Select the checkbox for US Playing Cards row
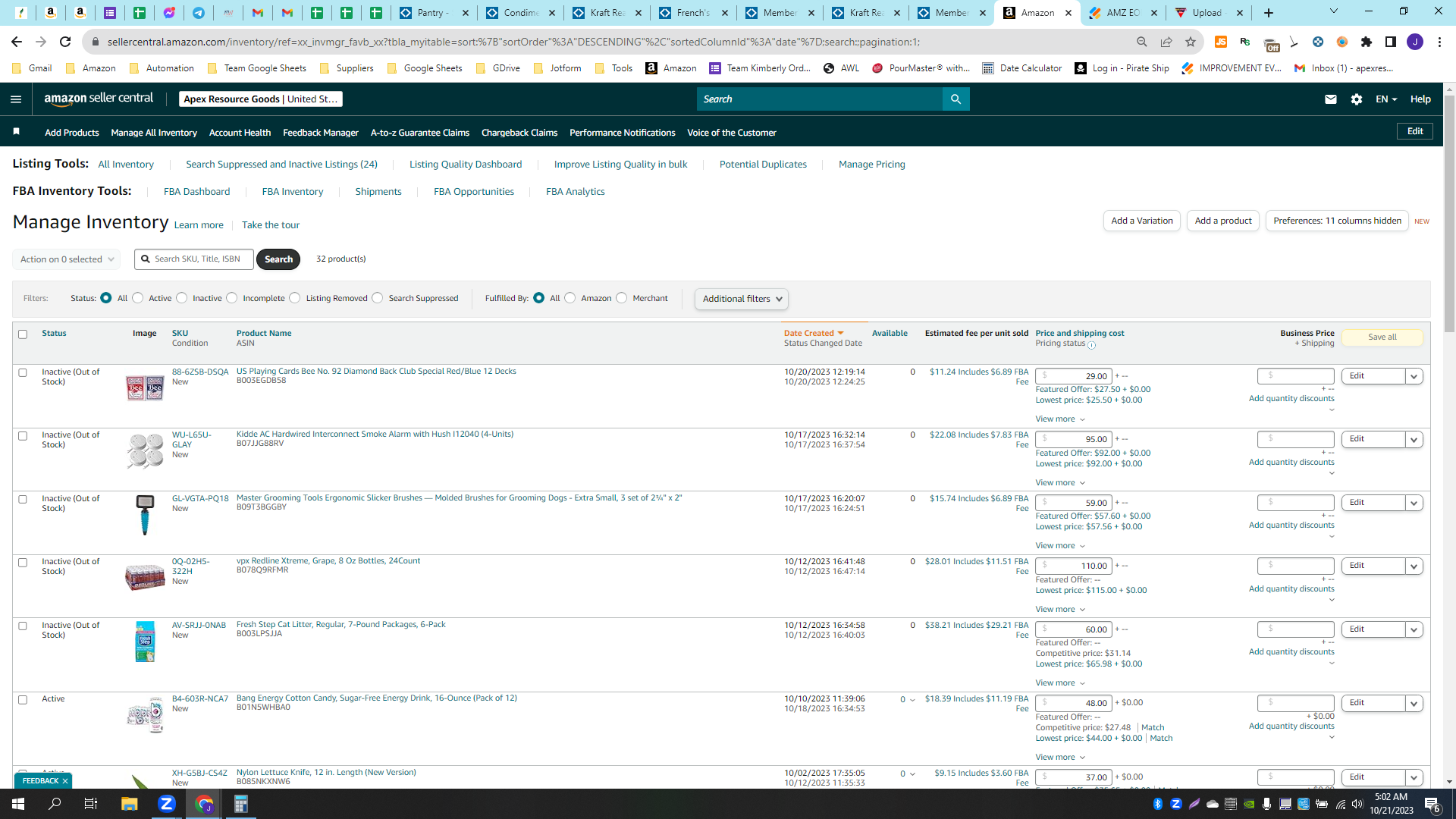1456x819 pixels. tap(23, 373)
